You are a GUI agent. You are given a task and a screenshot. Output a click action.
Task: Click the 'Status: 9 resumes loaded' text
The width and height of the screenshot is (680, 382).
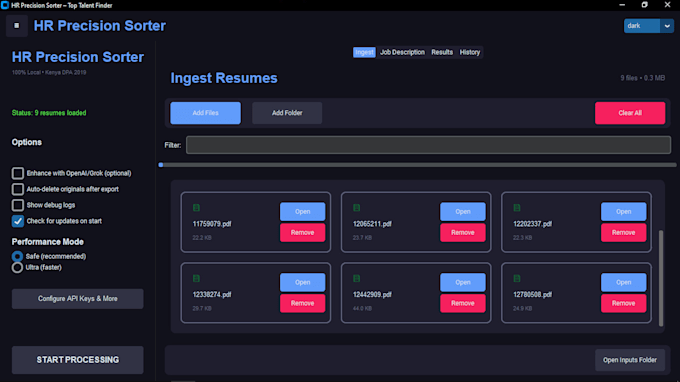49,113
